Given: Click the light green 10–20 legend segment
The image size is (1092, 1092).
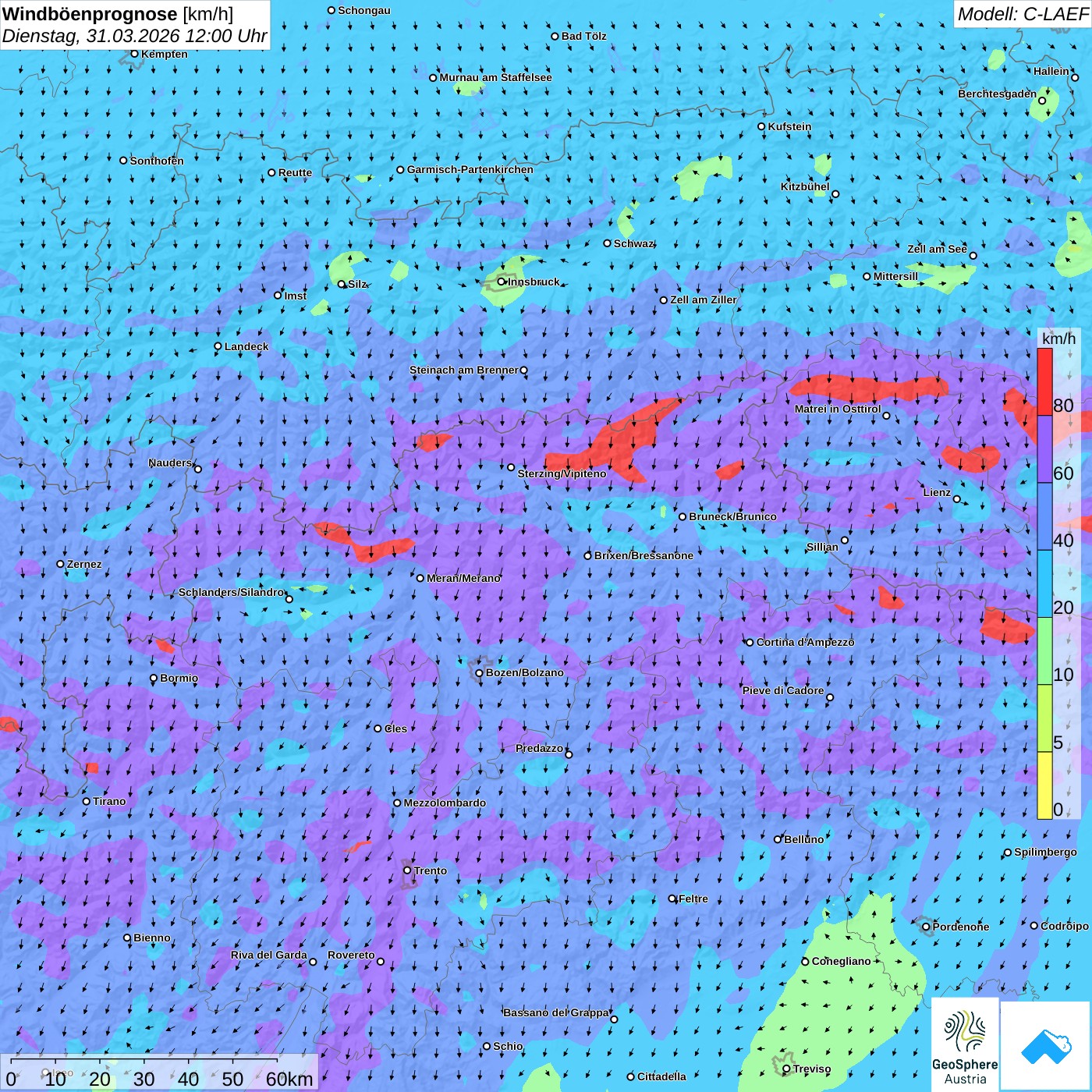Looking at the screenshot, I should 1044,651.
